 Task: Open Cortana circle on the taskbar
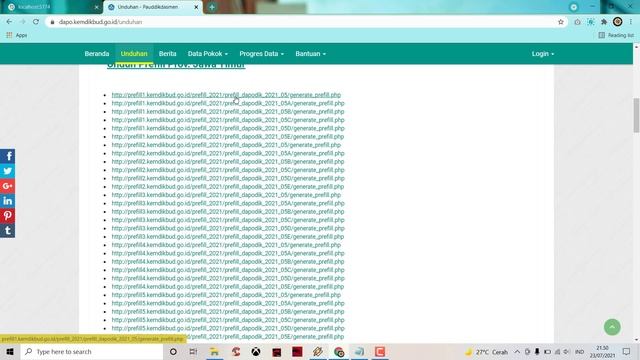pos(173,351)
